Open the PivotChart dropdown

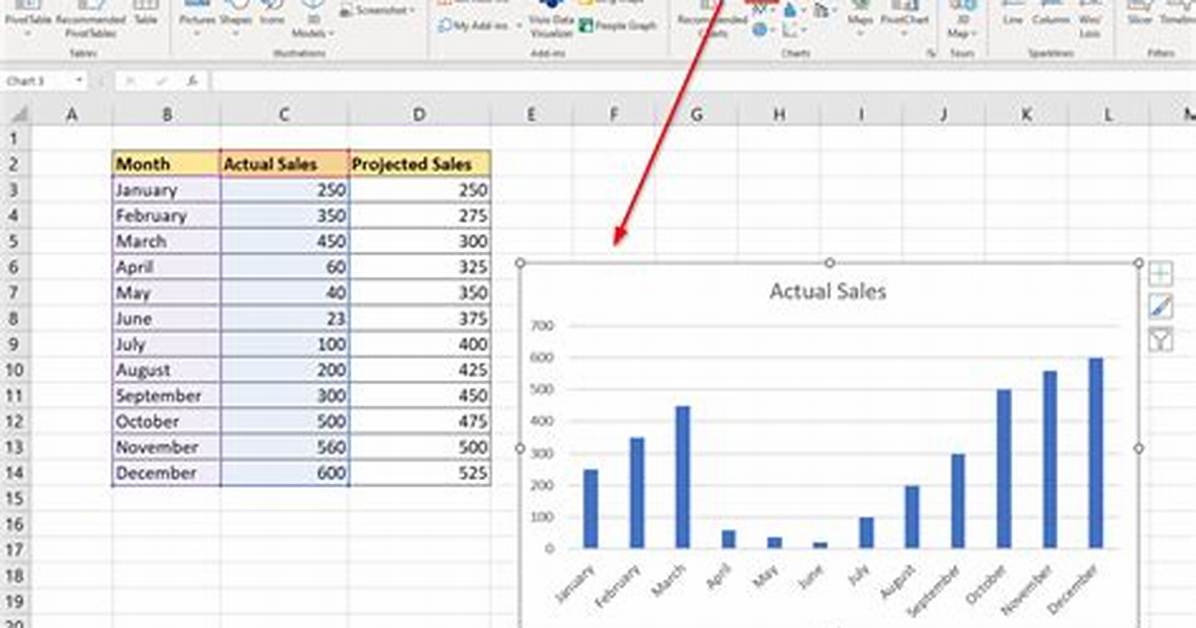coord(904,19)
